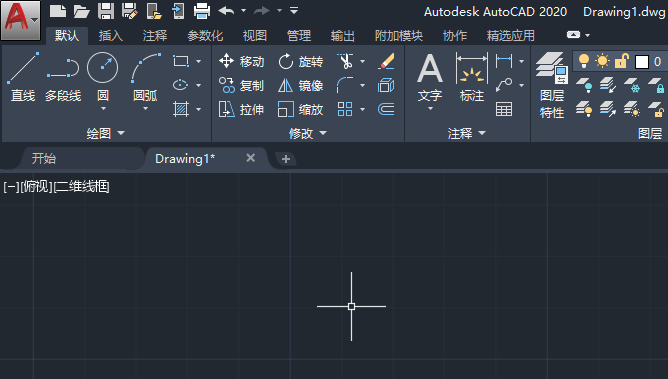This screenshot has width=668, height=379.
Task: Click the AutoCAD application menu button
Action: pos(20,20)
